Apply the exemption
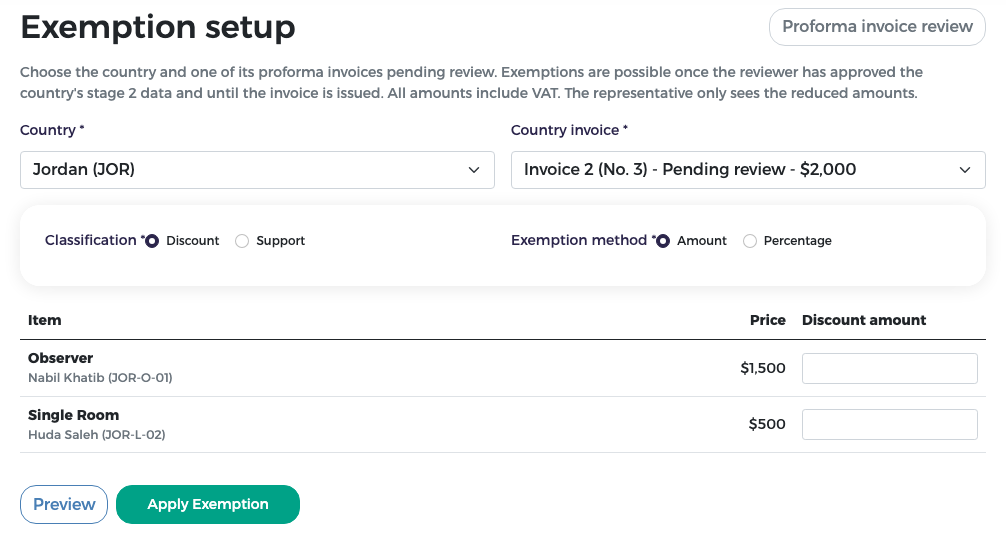 [x=208, y=505]
